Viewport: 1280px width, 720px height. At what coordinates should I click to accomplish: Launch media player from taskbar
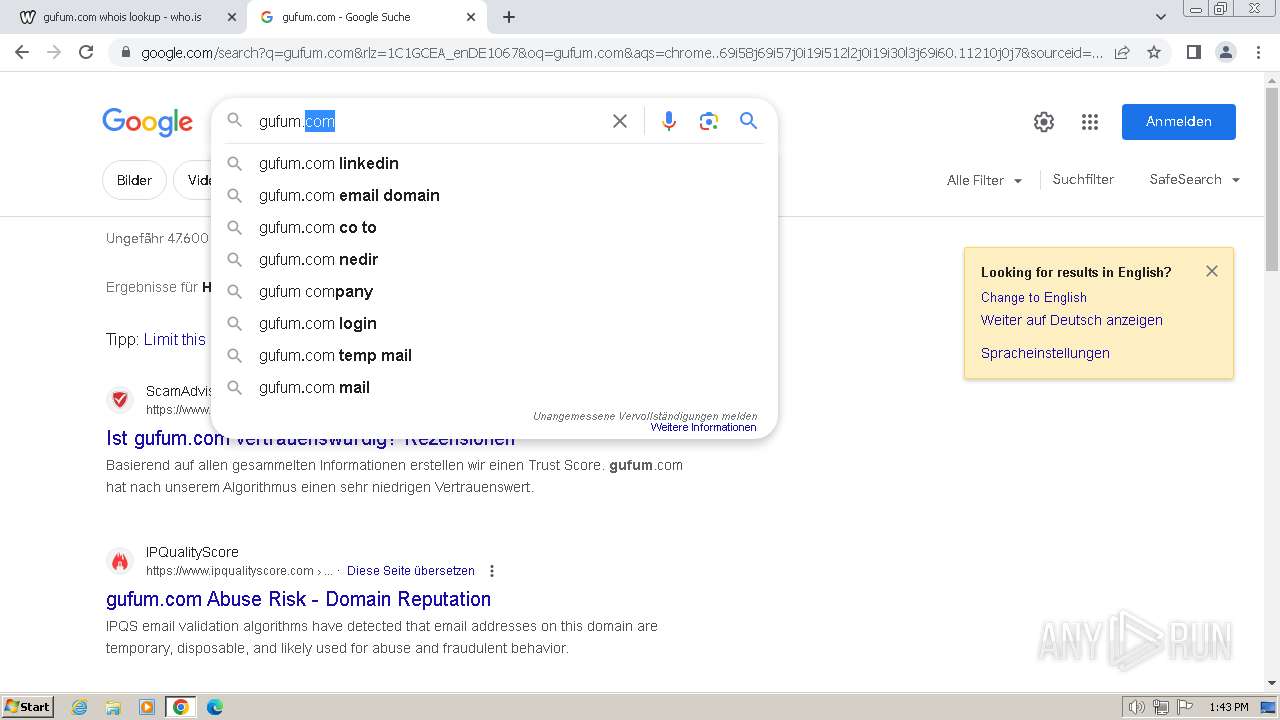click(147, 707)
